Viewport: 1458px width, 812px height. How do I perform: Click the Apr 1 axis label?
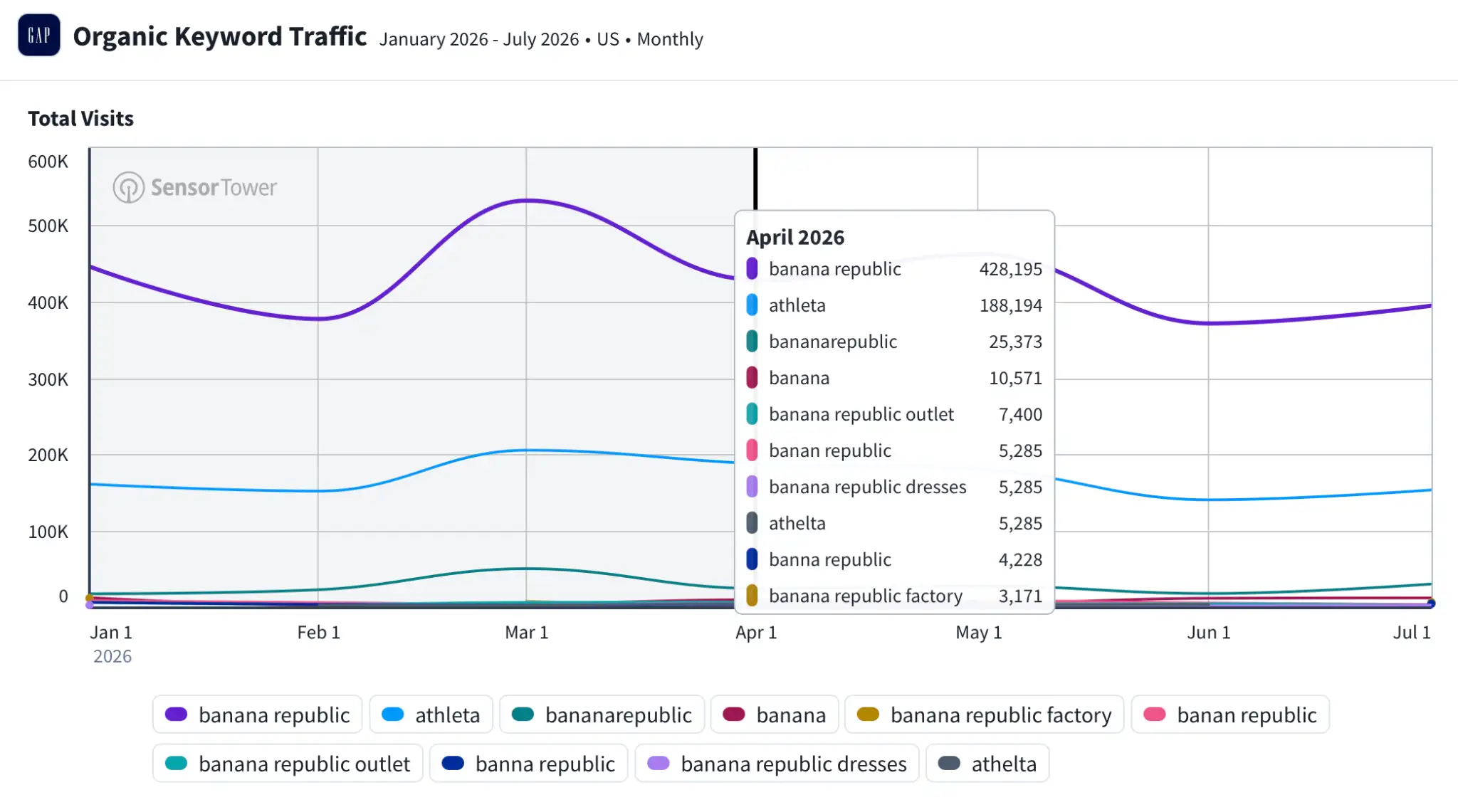point(756,632)
